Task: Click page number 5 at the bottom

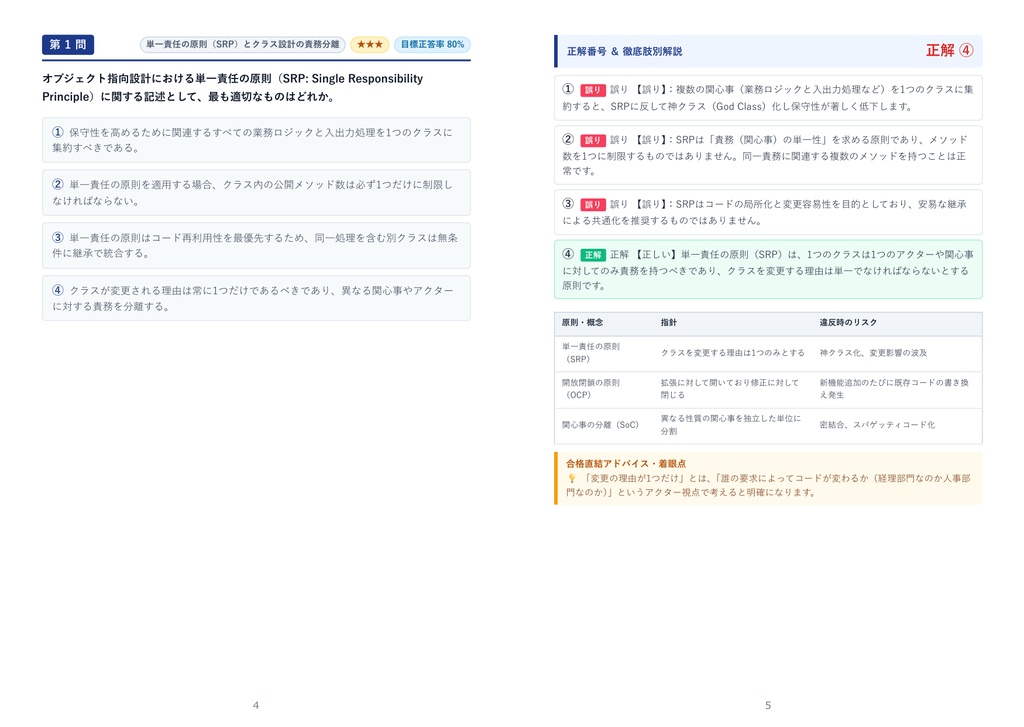Action: (768, 705)
